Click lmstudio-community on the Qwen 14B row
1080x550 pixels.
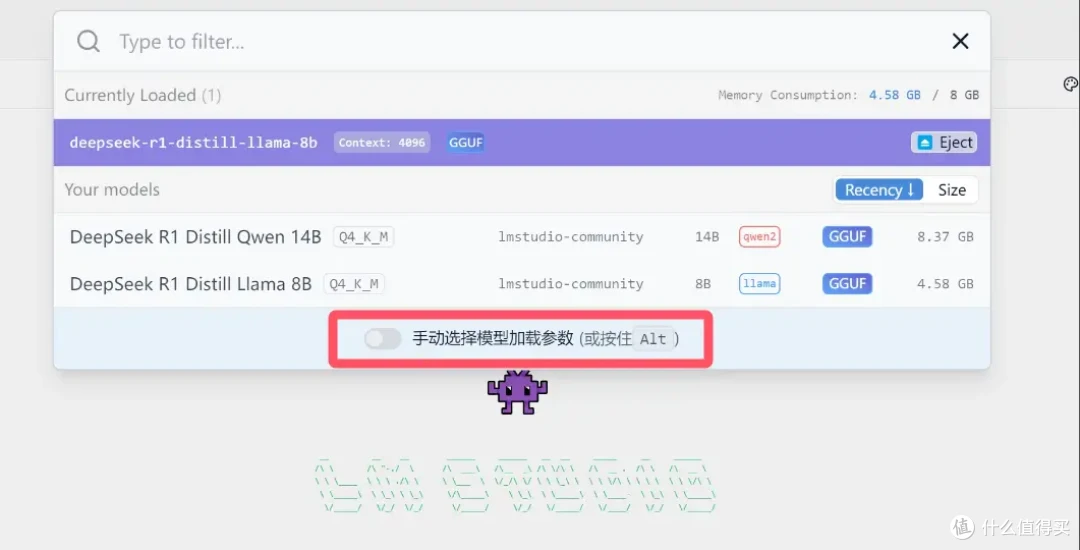pos(571,237)
